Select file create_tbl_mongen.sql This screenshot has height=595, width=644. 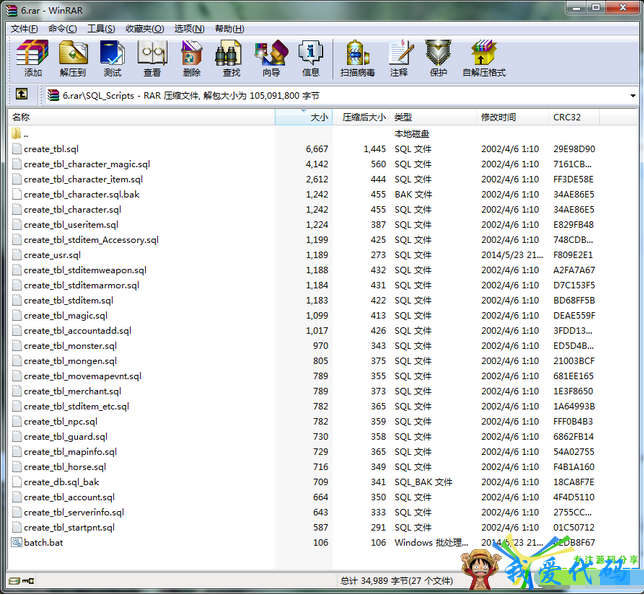(70, 361)
